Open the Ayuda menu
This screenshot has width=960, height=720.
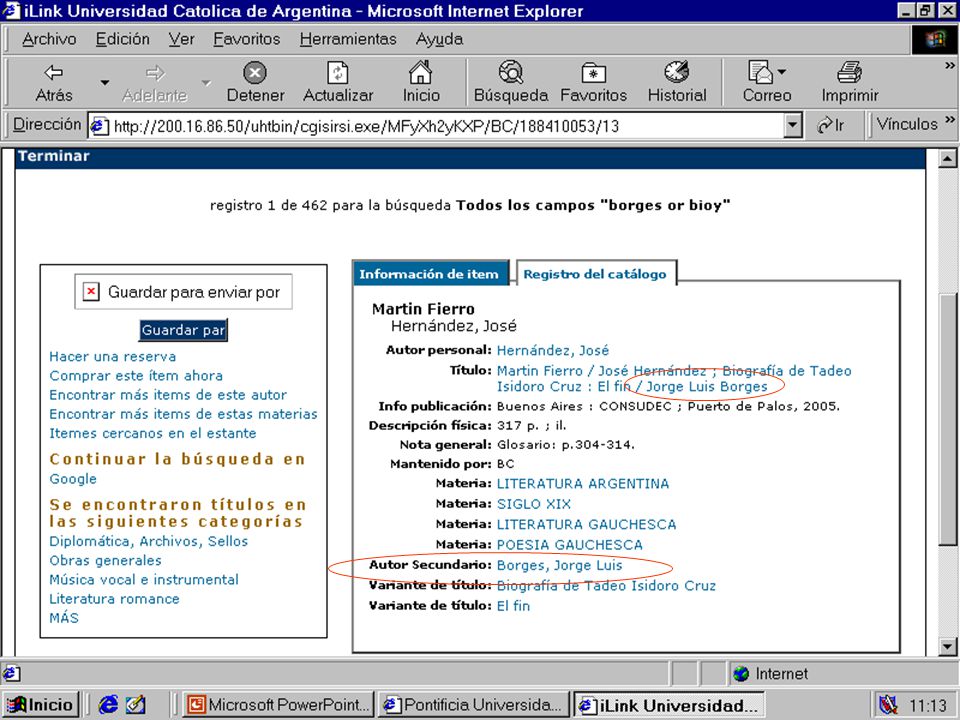tap(439, 39)
